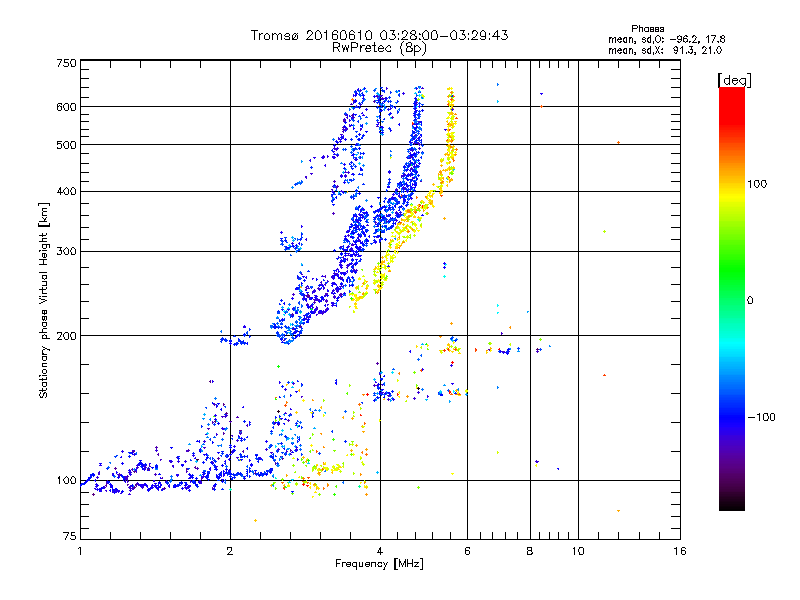Click the y-axis tick label '750'
The image size is (800, 600).
[x=66, y=63]
